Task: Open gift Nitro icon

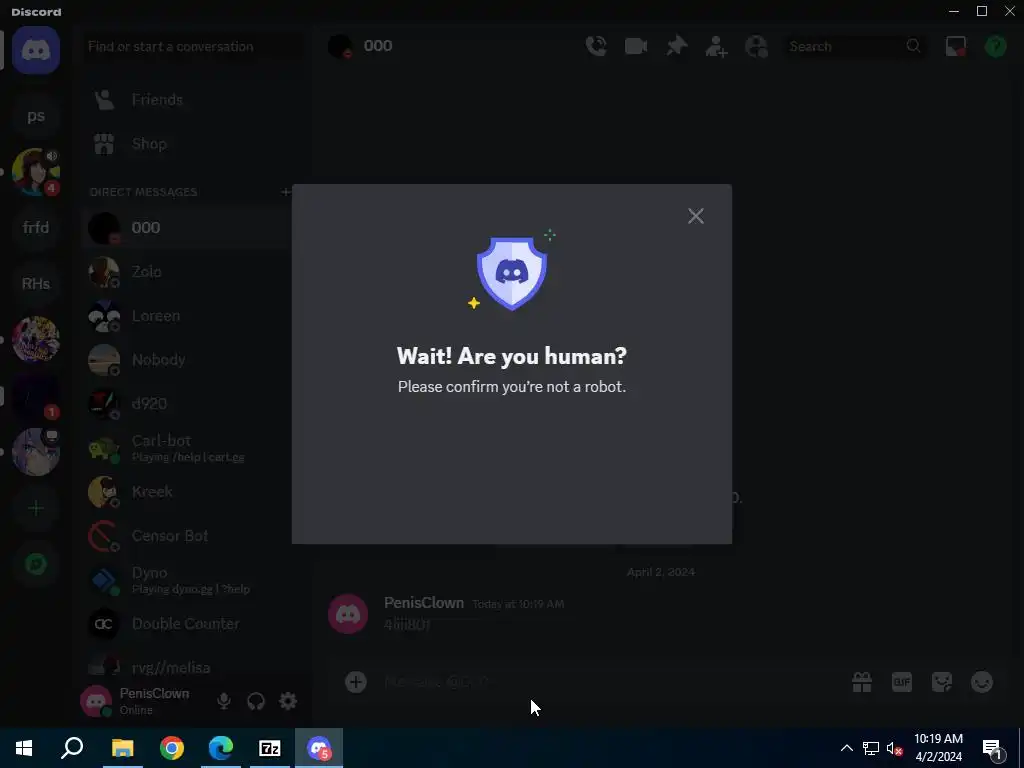Action: pyautogui.click(x=862, y=682)
